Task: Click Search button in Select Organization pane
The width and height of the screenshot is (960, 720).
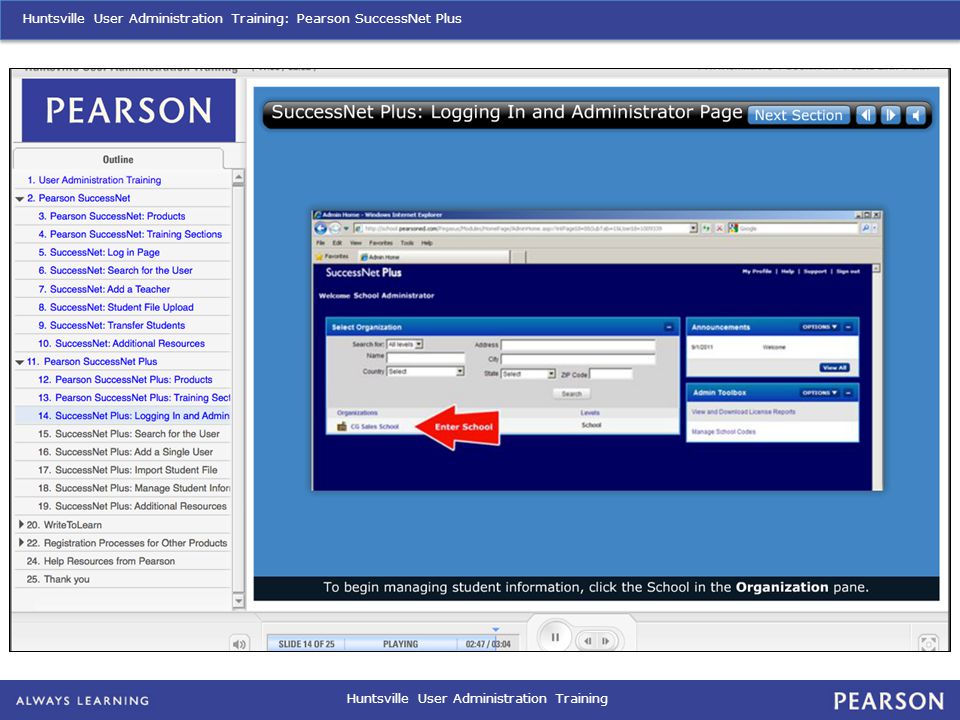Action: (571, 394)
